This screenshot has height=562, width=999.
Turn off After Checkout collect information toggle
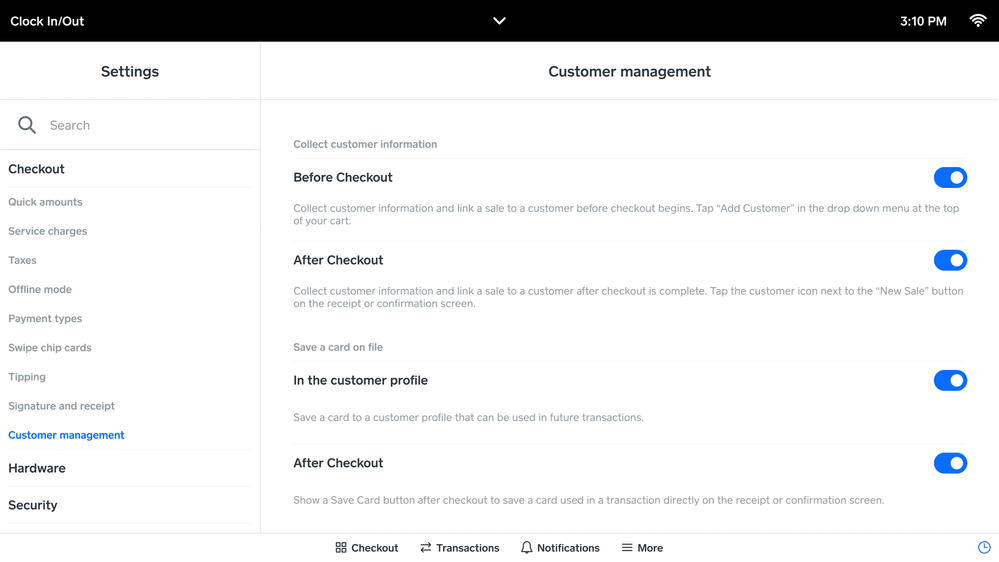pyautogui.click(x=950, y=260)
